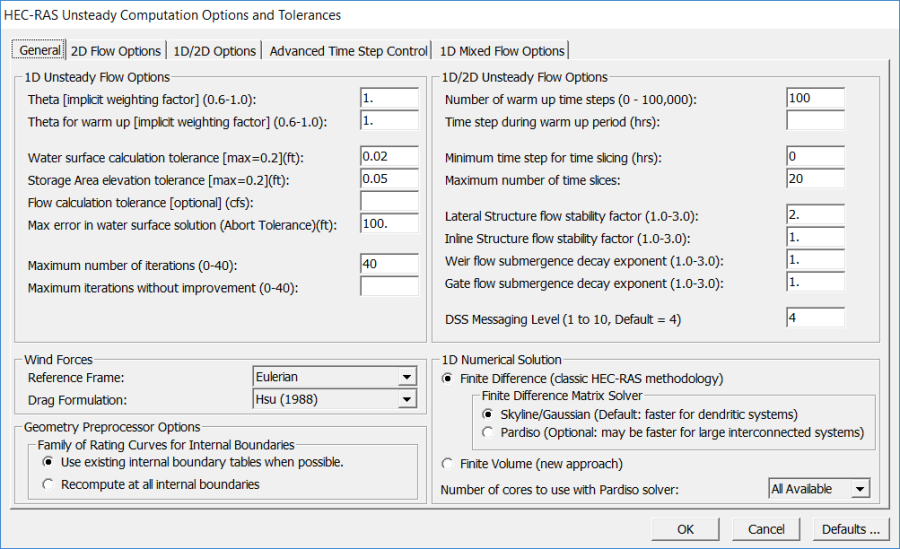Viewport: 900px width, 549px height.
Task: Click Time step during warm up field
Action: coord(815,121)
